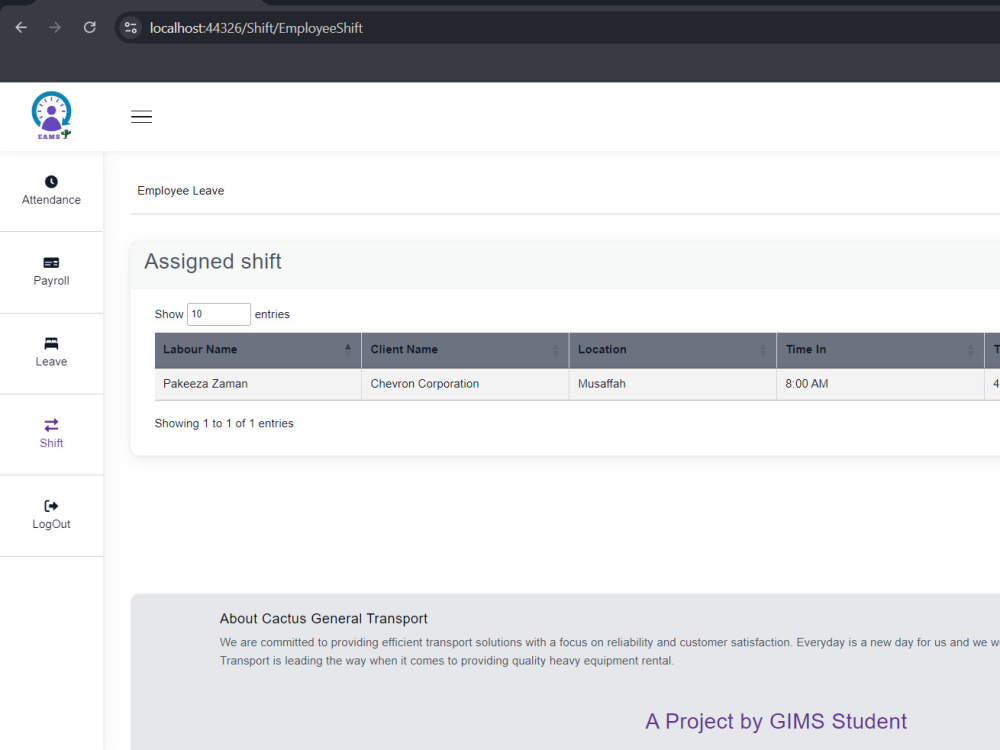Image resolution: width=1000 pixels, height=750 pixels.
Task: Click the Time In sort arrows icon
Action: click(x=970, y=349)
